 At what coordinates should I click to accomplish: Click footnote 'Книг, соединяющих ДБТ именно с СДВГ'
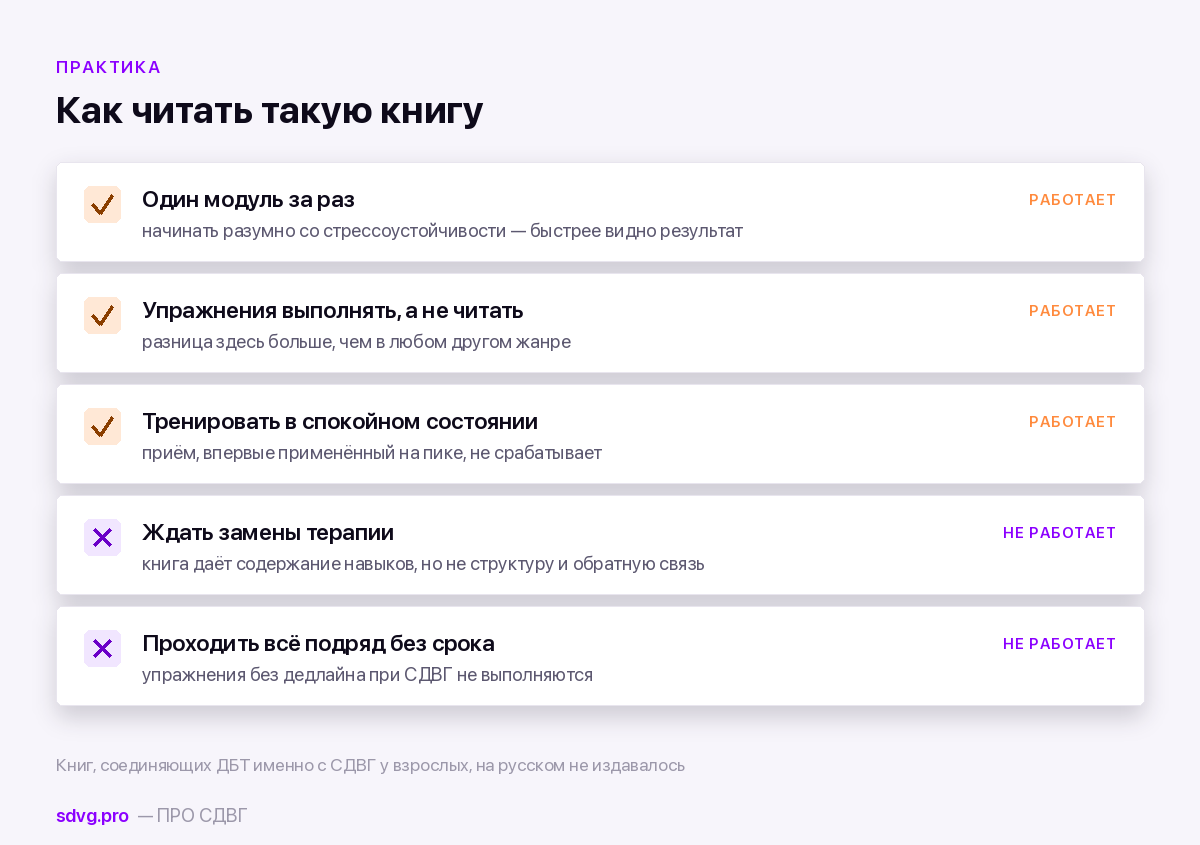click(x=215, y=766)
